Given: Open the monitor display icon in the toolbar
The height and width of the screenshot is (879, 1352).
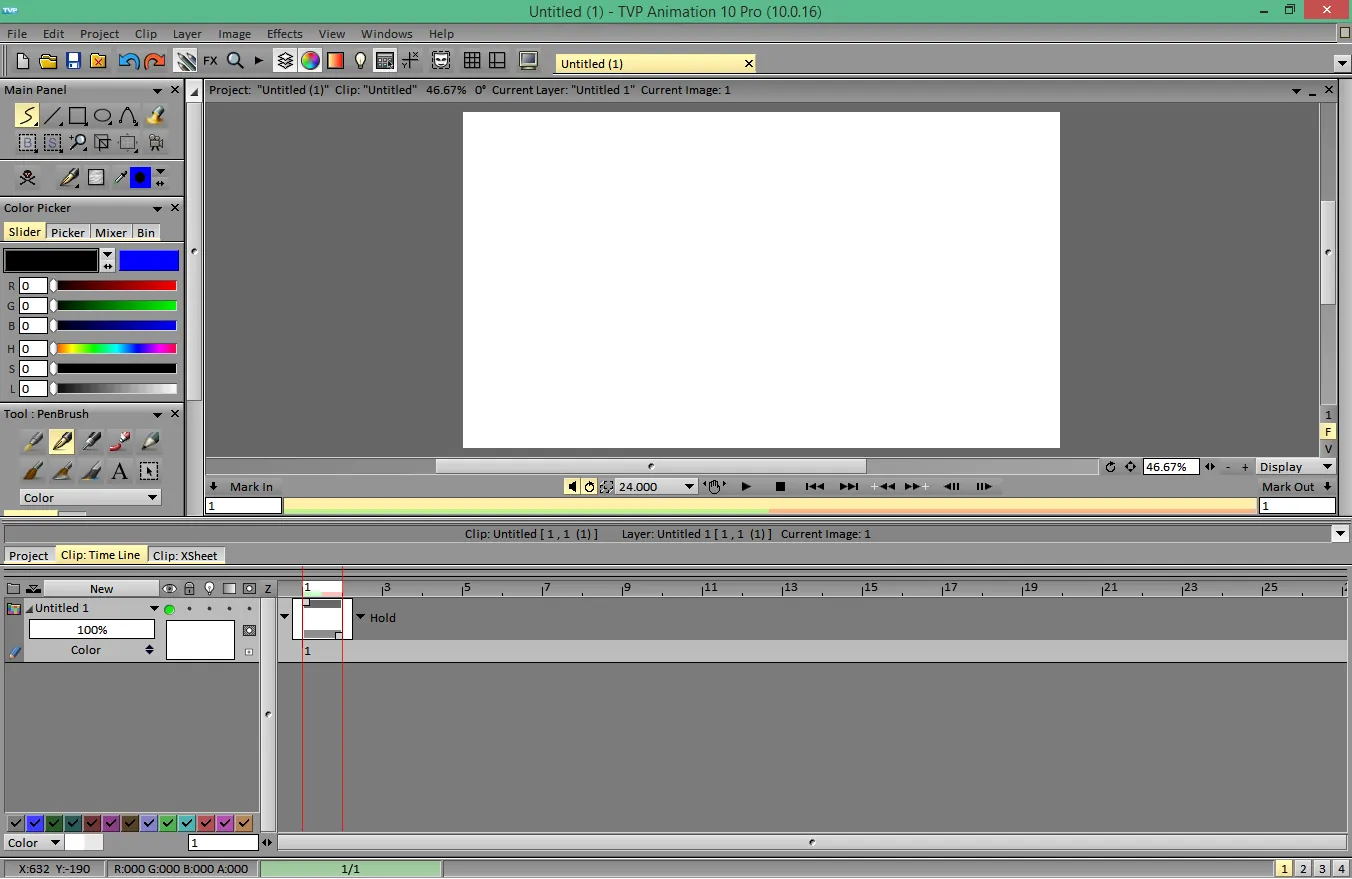Looking at the screenshot, I should pos(528,61).
